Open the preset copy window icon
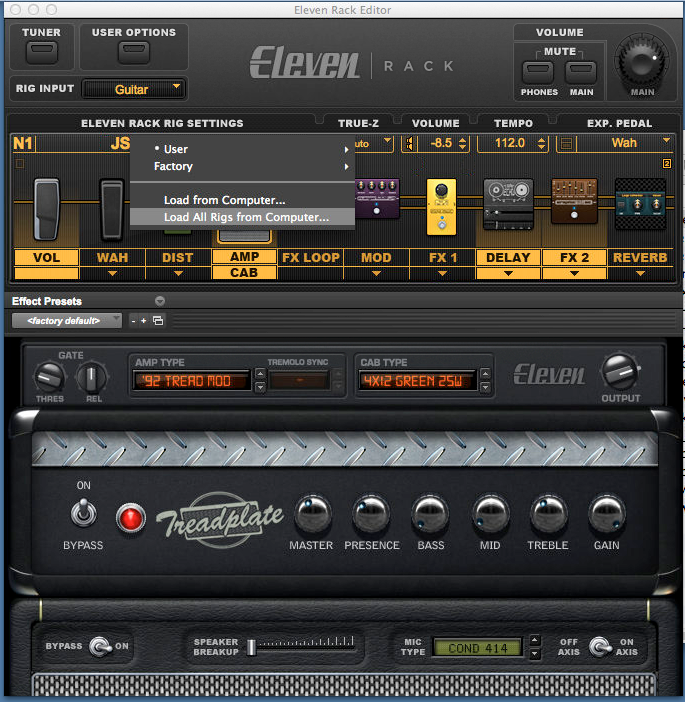This screenshot has width=685, height=702. click(x=158, y=321)
